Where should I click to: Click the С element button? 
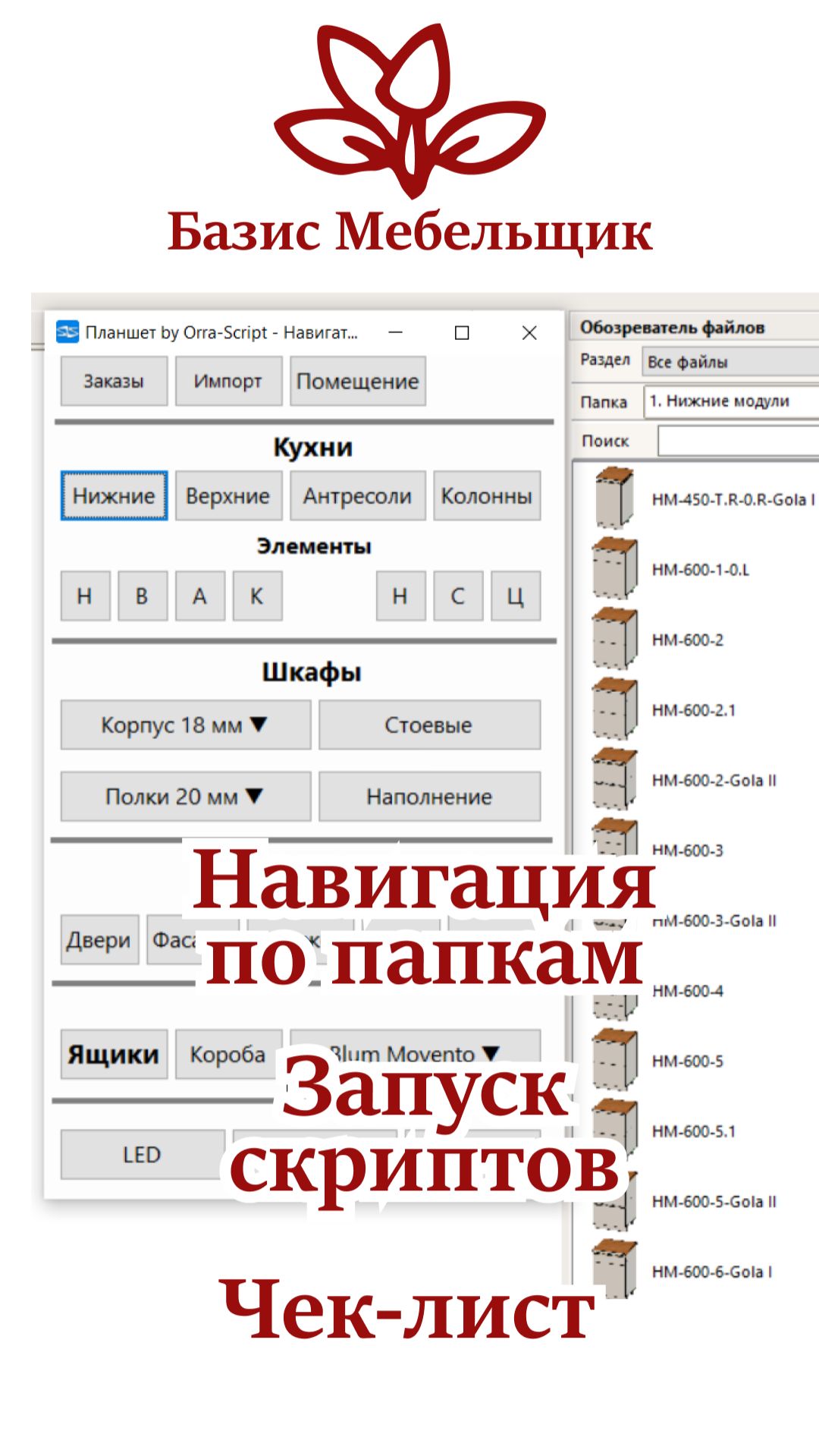[458, 596]
